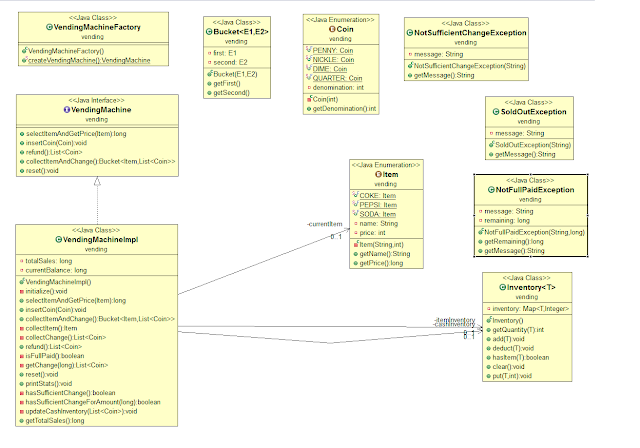Screen dimensions: 640x448
Task: Click the PENNY constant icon in Coin
Action: click(309, 50)
